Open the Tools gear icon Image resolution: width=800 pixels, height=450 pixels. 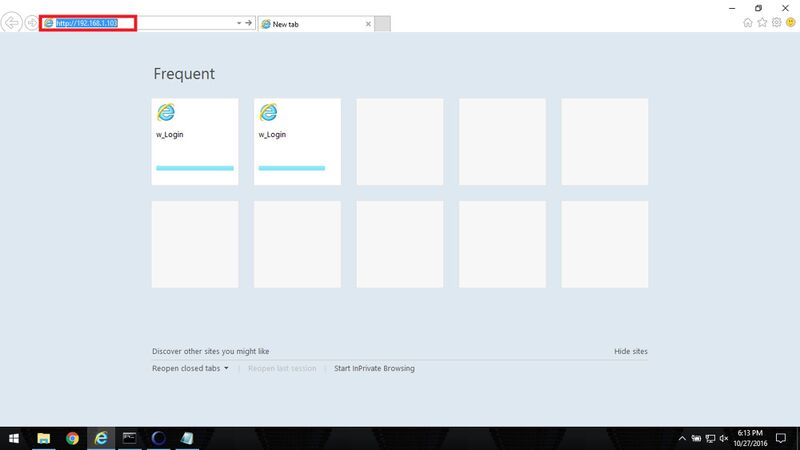coord(777,22)
